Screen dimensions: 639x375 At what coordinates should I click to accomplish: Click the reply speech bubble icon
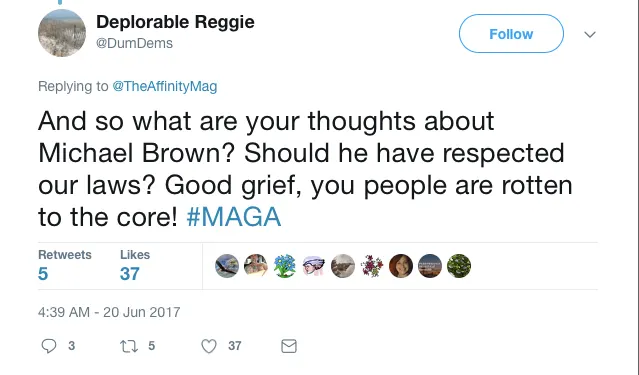pos(49,346)
